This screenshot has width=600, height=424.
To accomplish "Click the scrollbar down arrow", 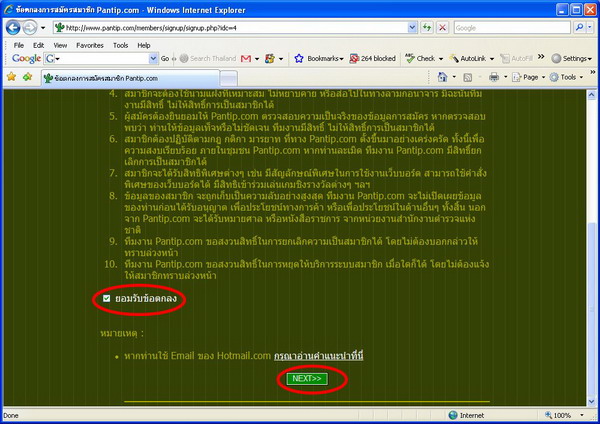I will [592, 401].
